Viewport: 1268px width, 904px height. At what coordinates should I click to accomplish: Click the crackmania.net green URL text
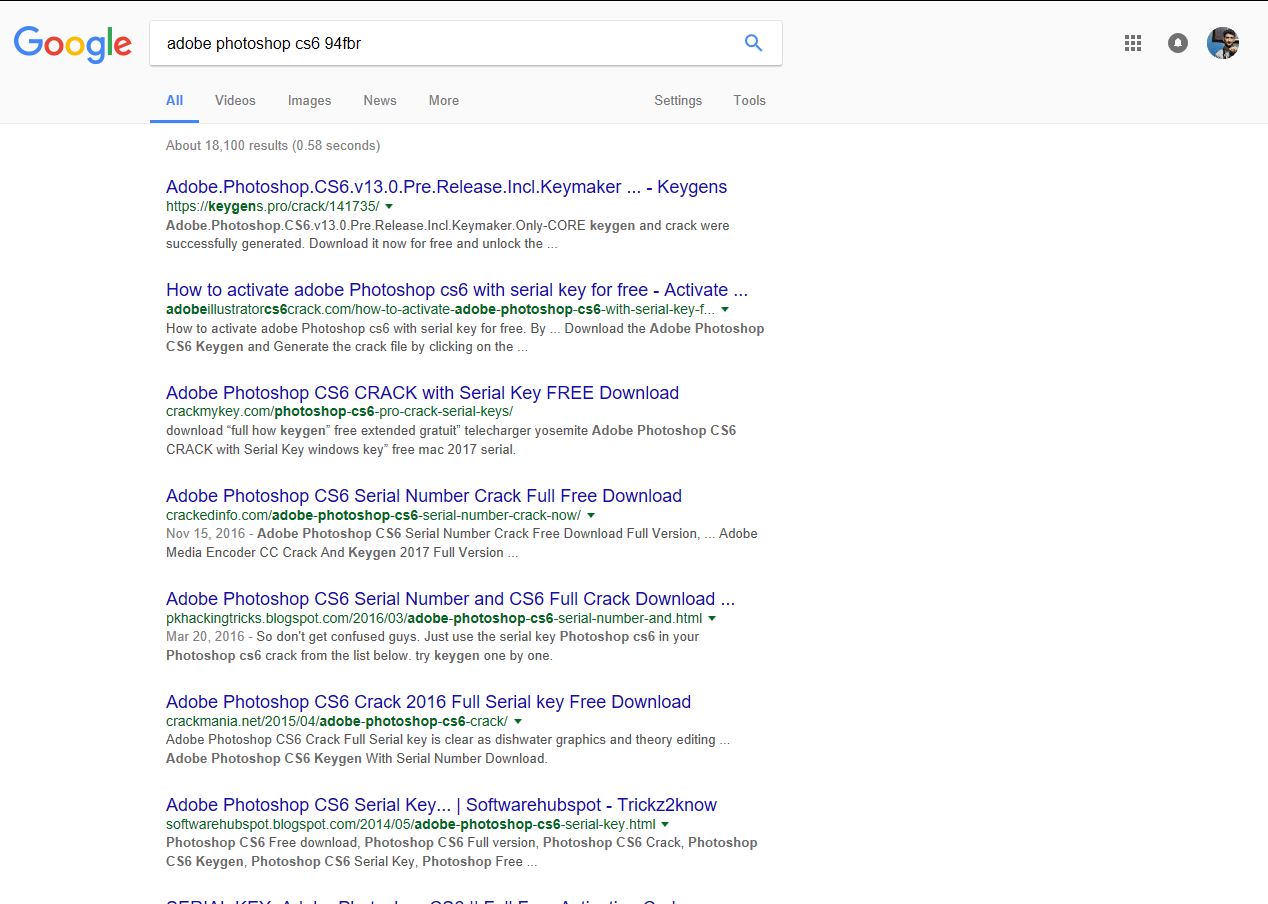click(x=337, y=721)
